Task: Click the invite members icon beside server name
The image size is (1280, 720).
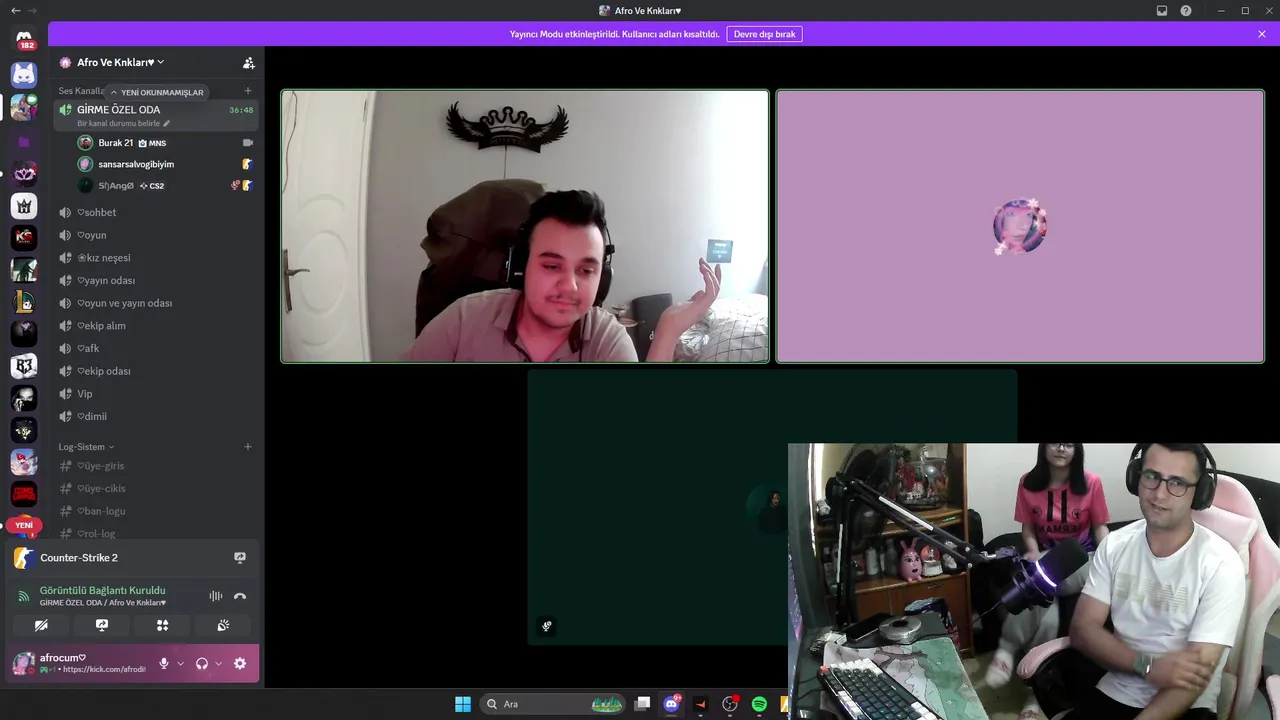Action: pos(248,63)
